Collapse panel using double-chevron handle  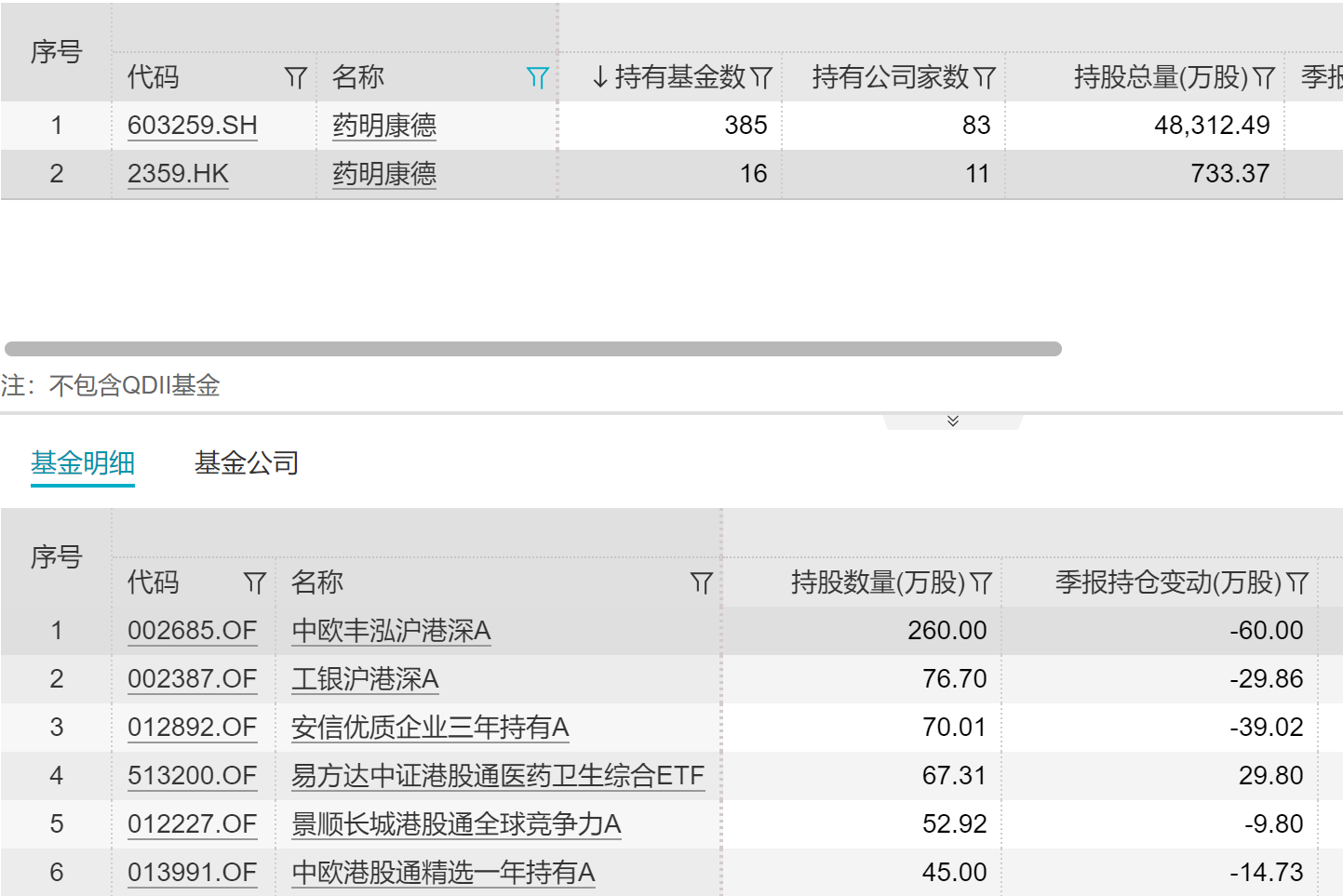point(953,421)
